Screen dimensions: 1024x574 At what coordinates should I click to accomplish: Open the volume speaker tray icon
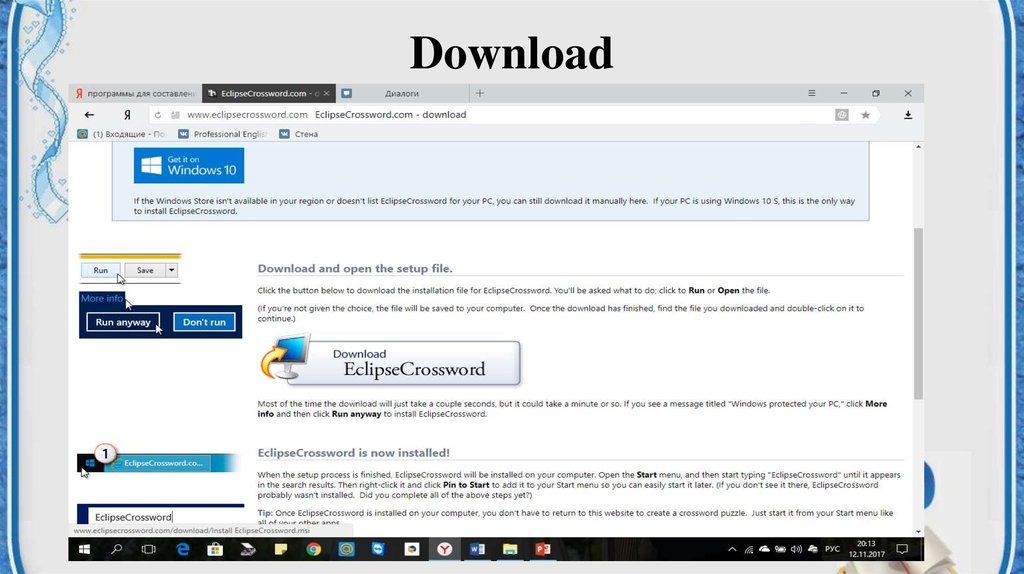(796, 549)
